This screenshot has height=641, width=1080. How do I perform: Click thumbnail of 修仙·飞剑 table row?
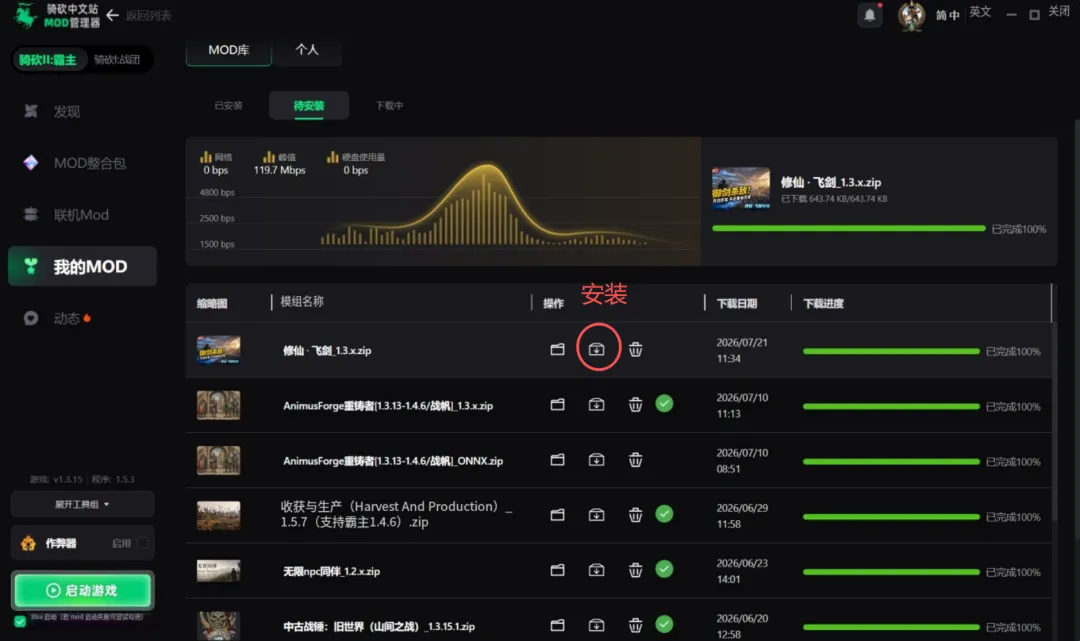(218, 350)
